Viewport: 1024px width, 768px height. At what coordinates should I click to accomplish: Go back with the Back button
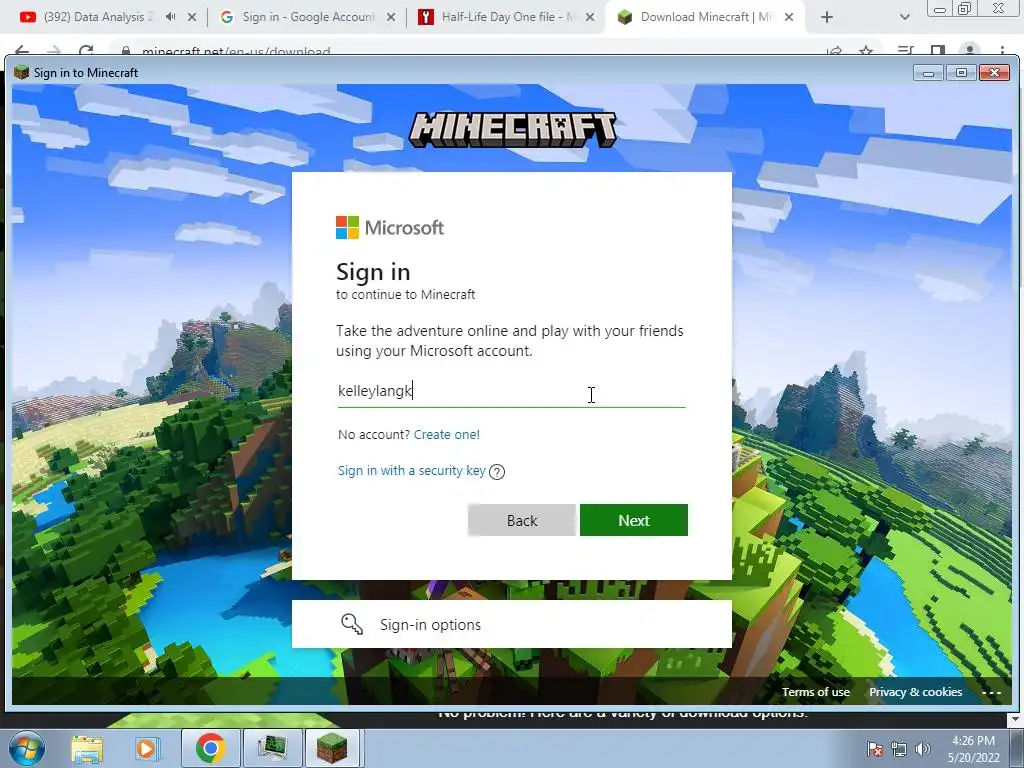[522, 520]
